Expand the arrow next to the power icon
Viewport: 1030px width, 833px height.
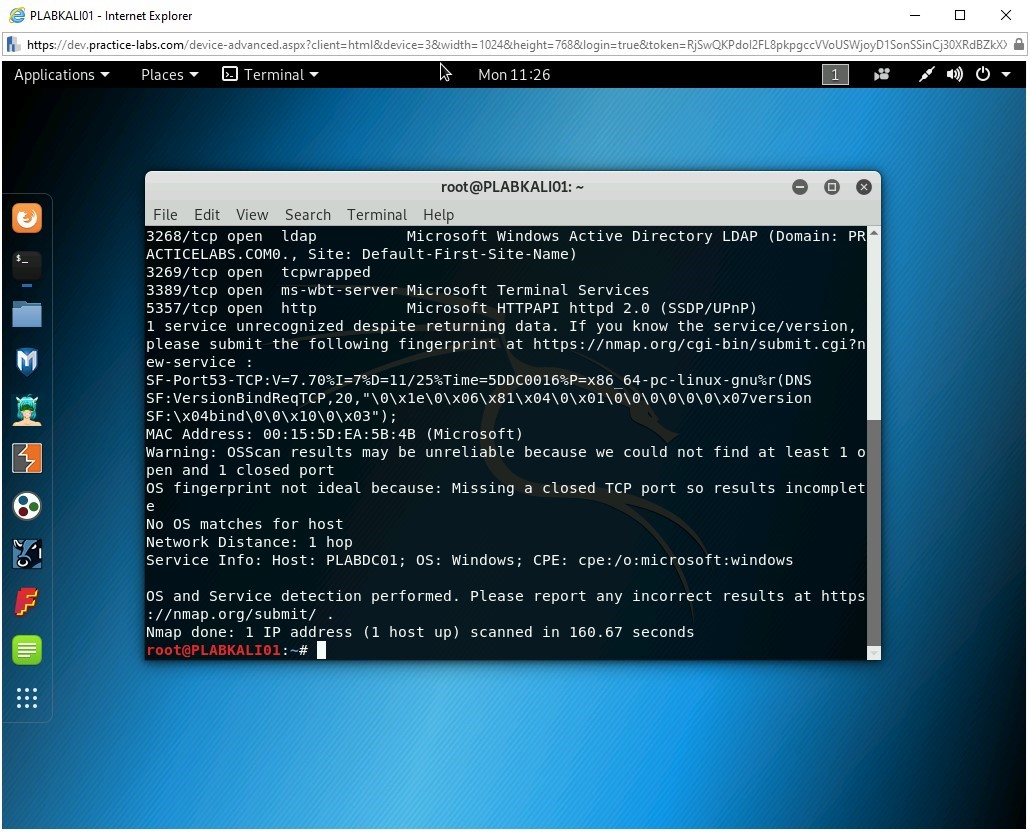click(1006, 74)
